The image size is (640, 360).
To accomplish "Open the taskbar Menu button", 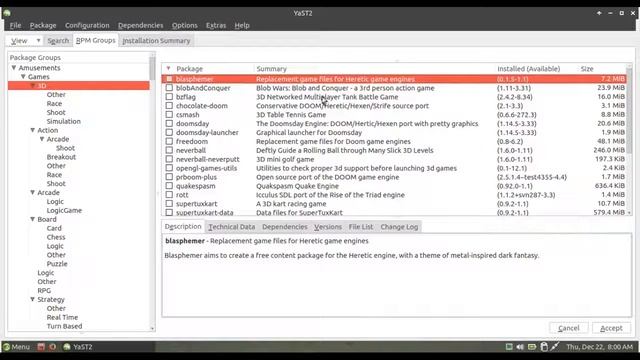I will (16, 347).
